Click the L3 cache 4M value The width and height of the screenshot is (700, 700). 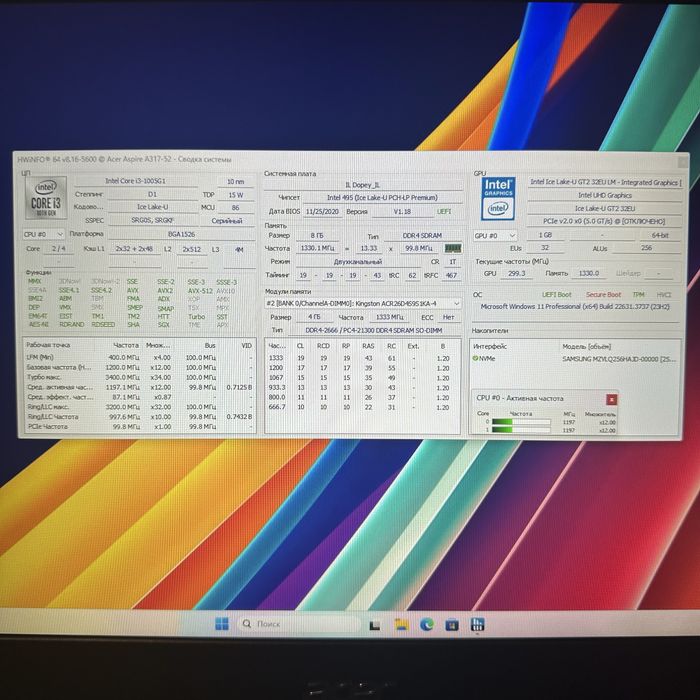[239, 250]
